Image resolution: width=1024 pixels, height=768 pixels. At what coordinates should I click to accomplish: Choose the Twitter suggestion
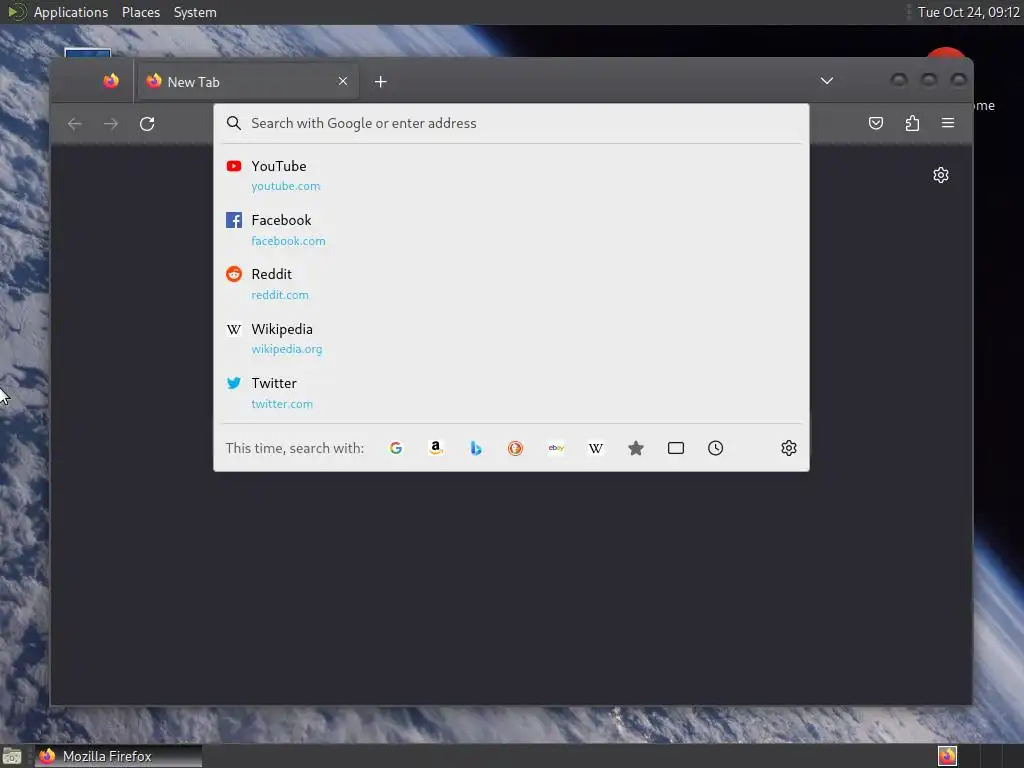point(511,393)
